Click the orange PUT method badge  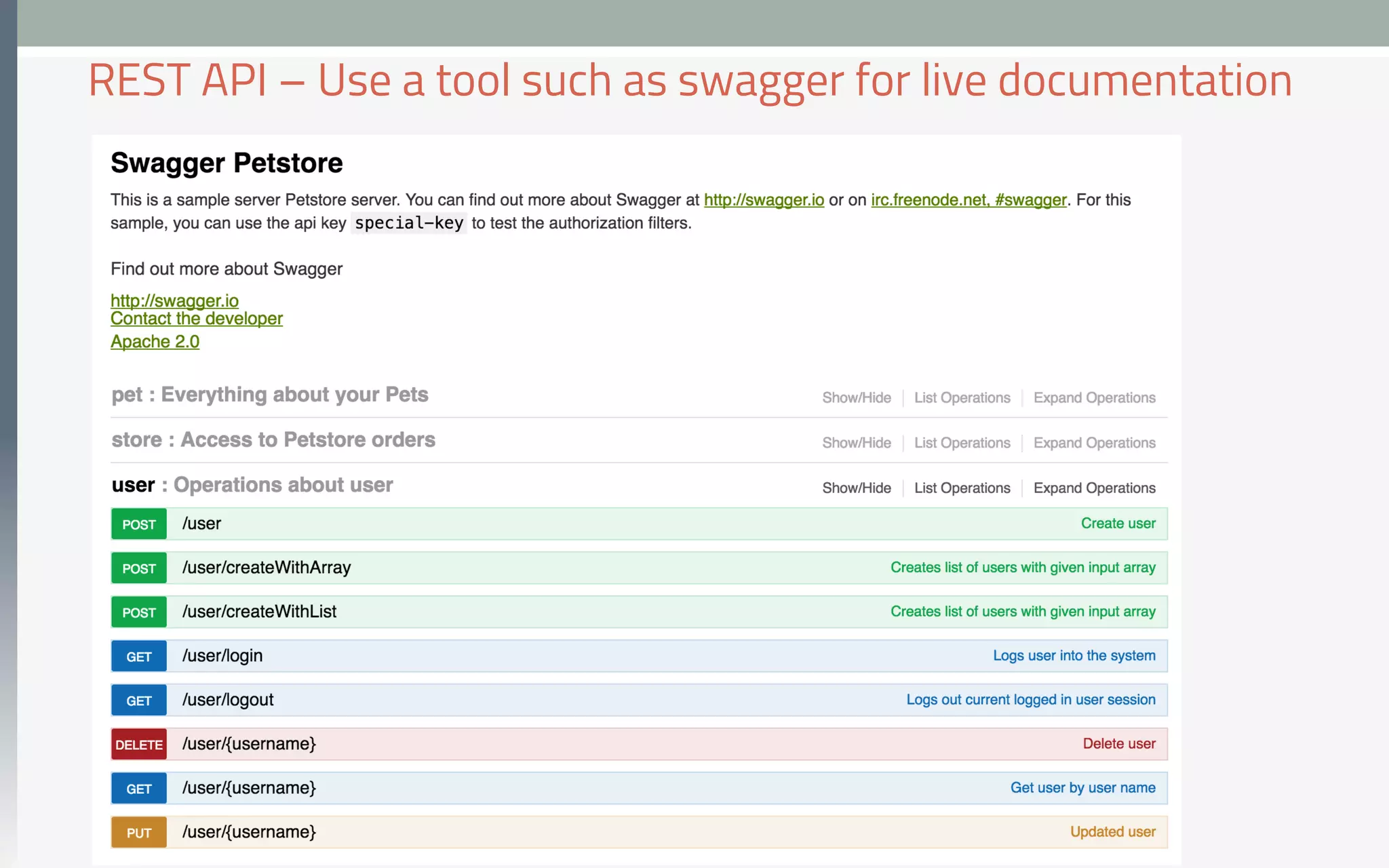[138, 833]
